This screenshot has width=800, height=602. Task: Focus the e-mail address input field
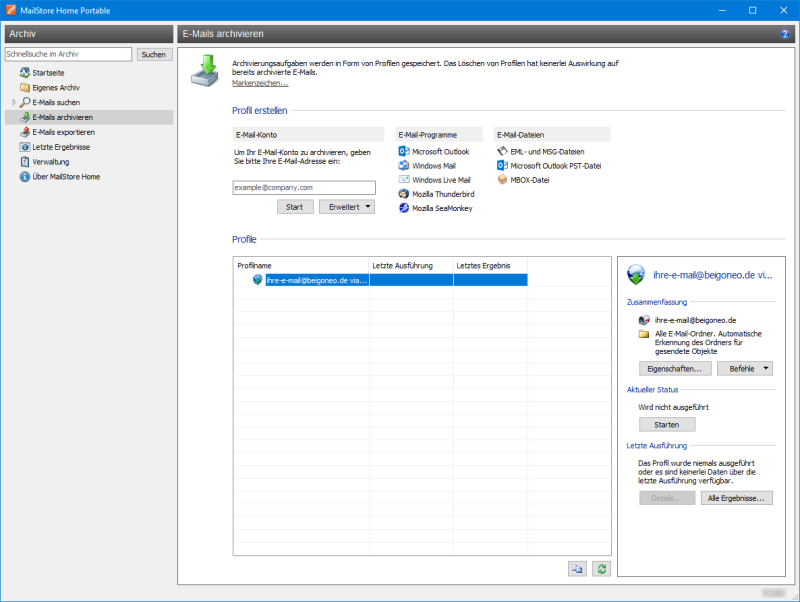coord(302,187)
